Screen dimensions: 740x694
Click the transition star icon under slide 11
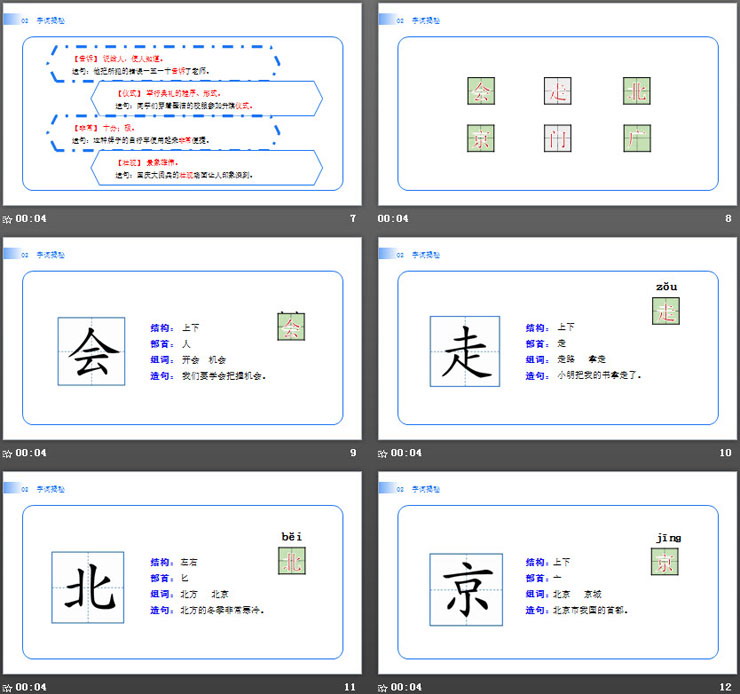(8, 687)
